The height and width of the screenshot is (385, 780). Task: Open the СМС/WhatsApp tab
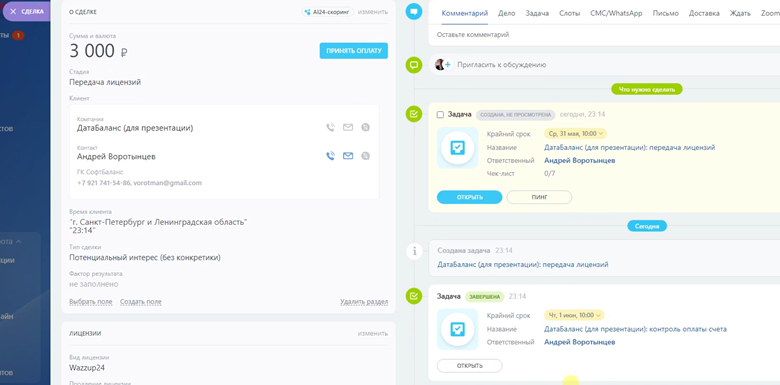616,13
